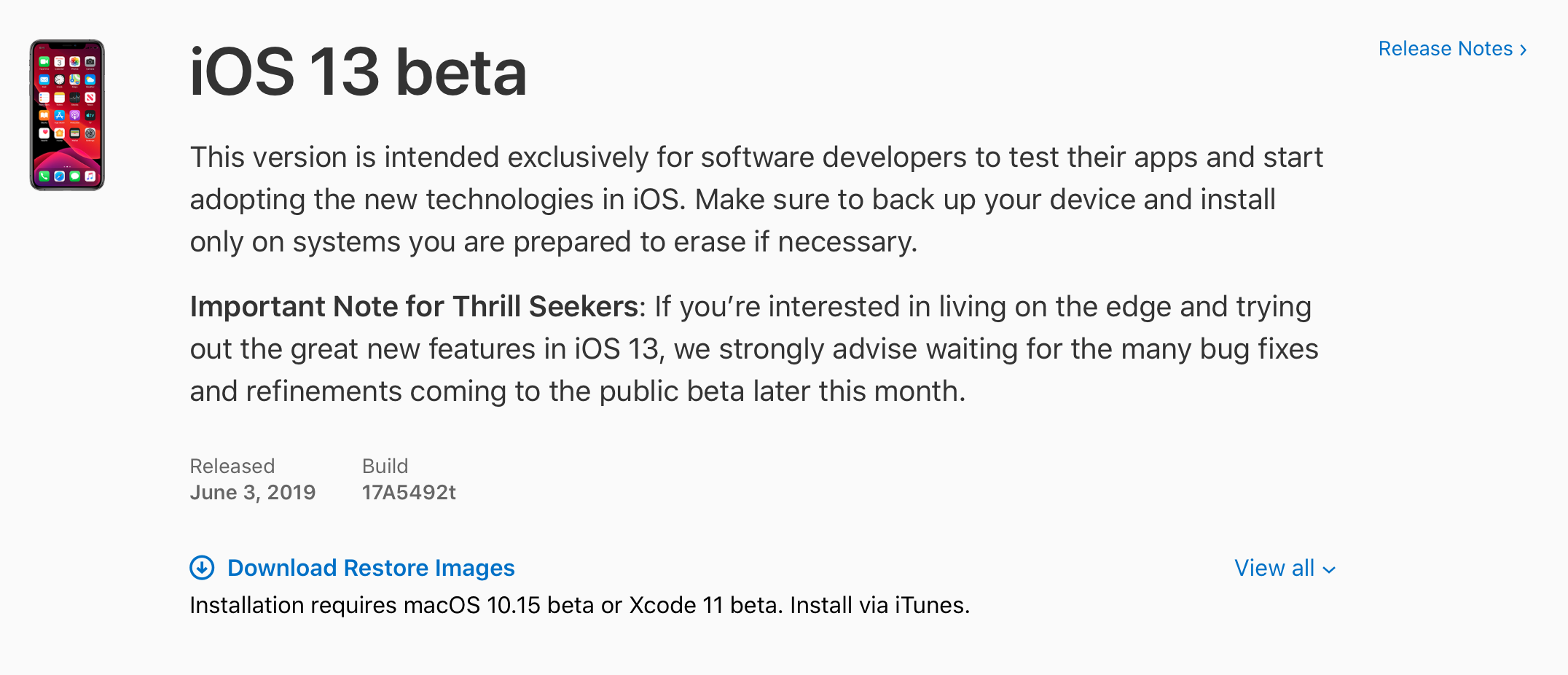
Task: Open the Release Notes link
Action: point(1446,49)
